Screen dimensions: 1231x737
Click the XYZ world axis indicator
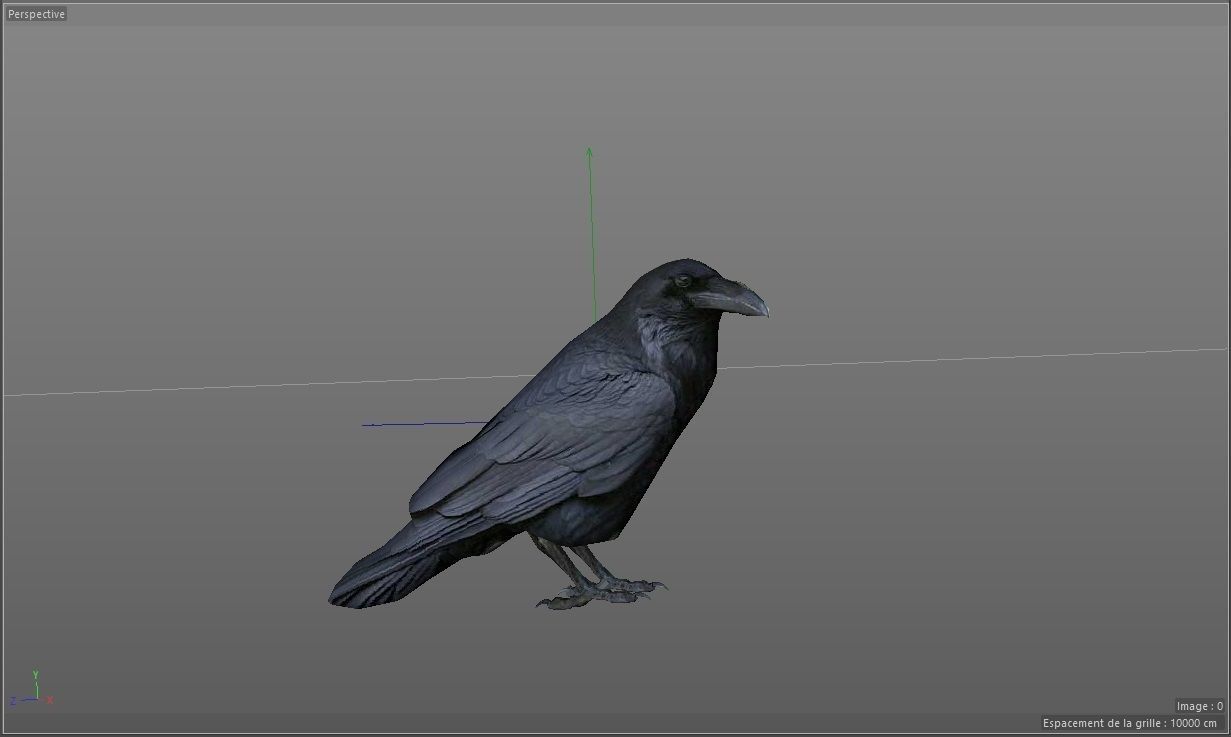32,689
